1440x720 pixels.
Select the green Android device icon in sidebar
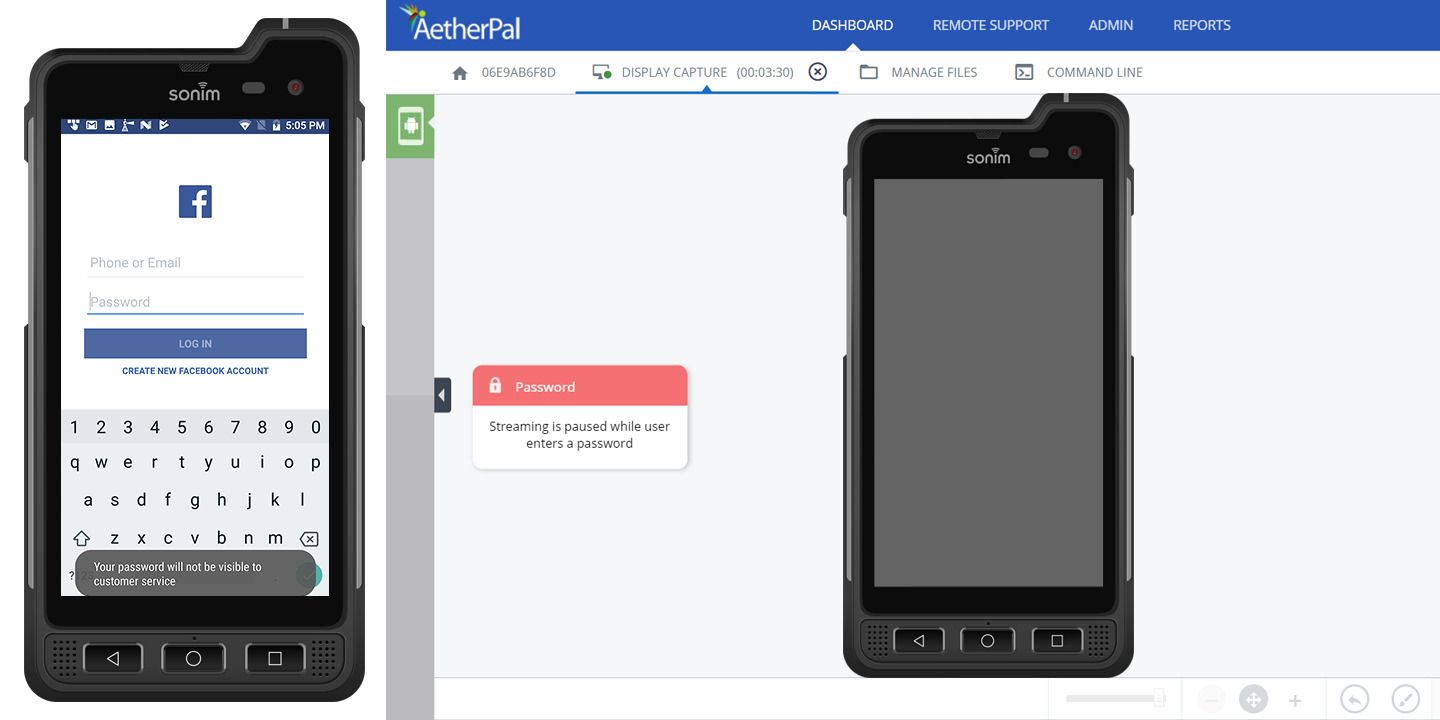tap(410, 126)
